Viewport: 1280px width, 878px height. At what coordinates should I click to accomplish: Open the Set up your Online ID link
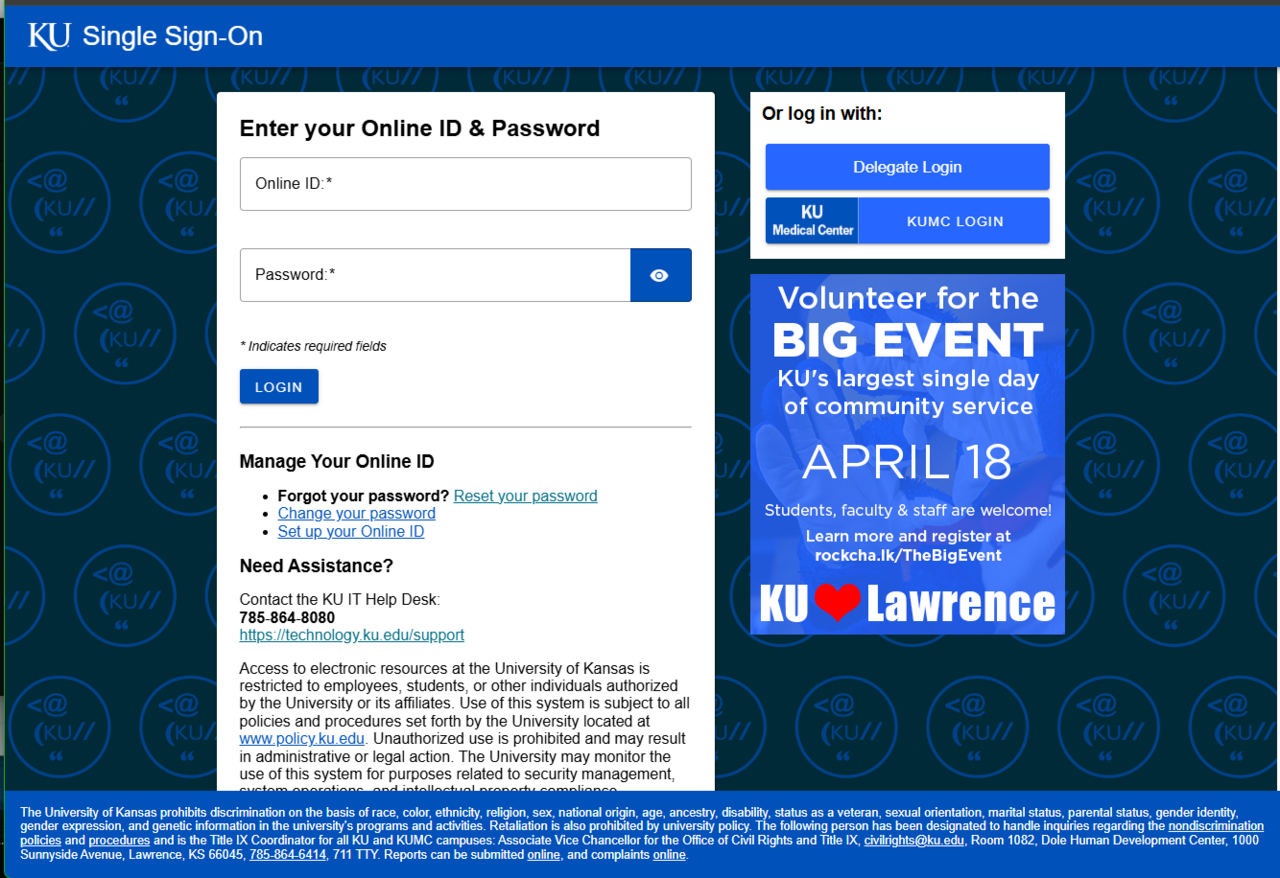(x=351, y=532)
